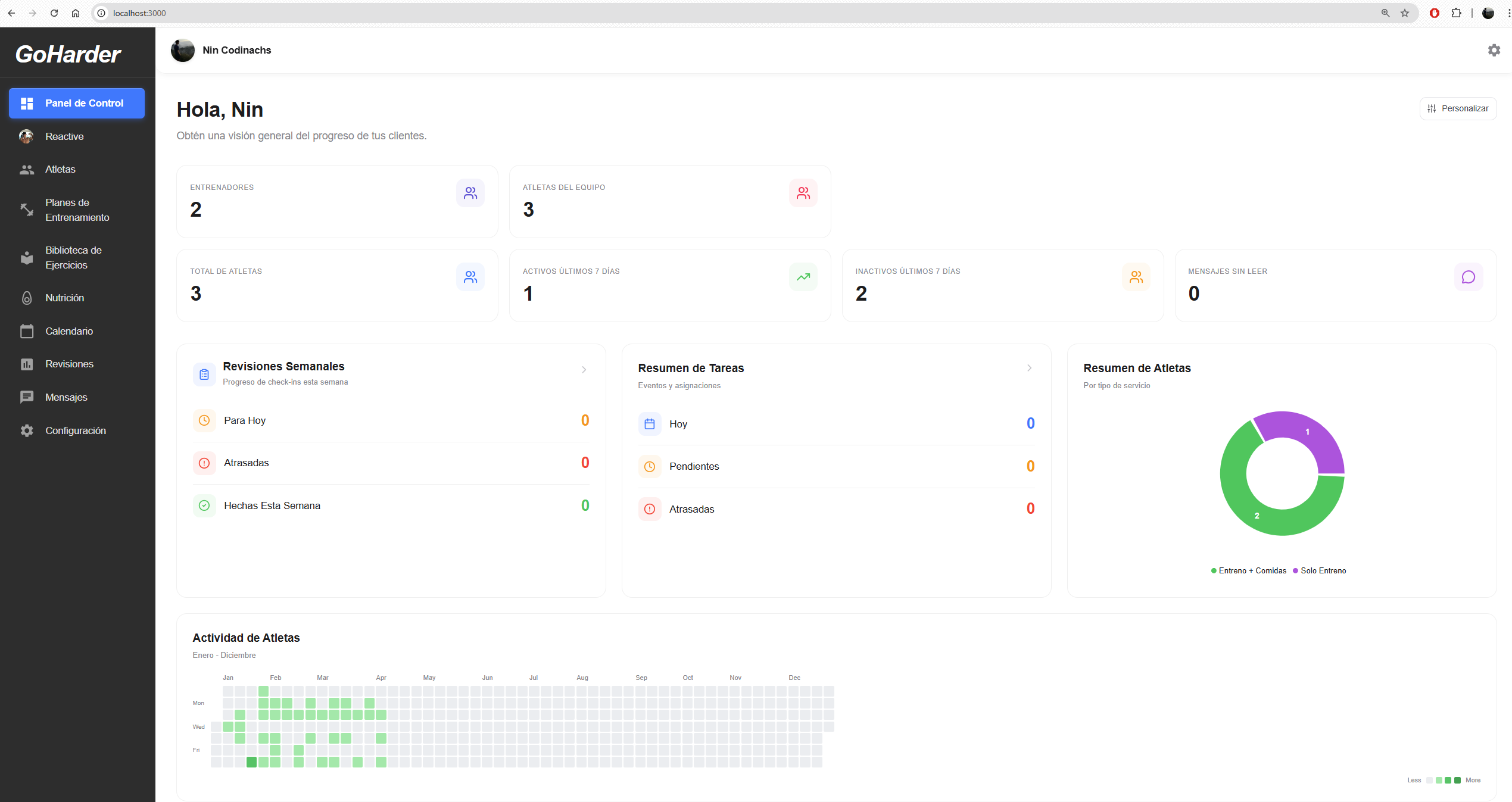Open Biblioteca de Ejercicios in the sidebar
This screenshot has width=1512, height=802.
point(77,258)
